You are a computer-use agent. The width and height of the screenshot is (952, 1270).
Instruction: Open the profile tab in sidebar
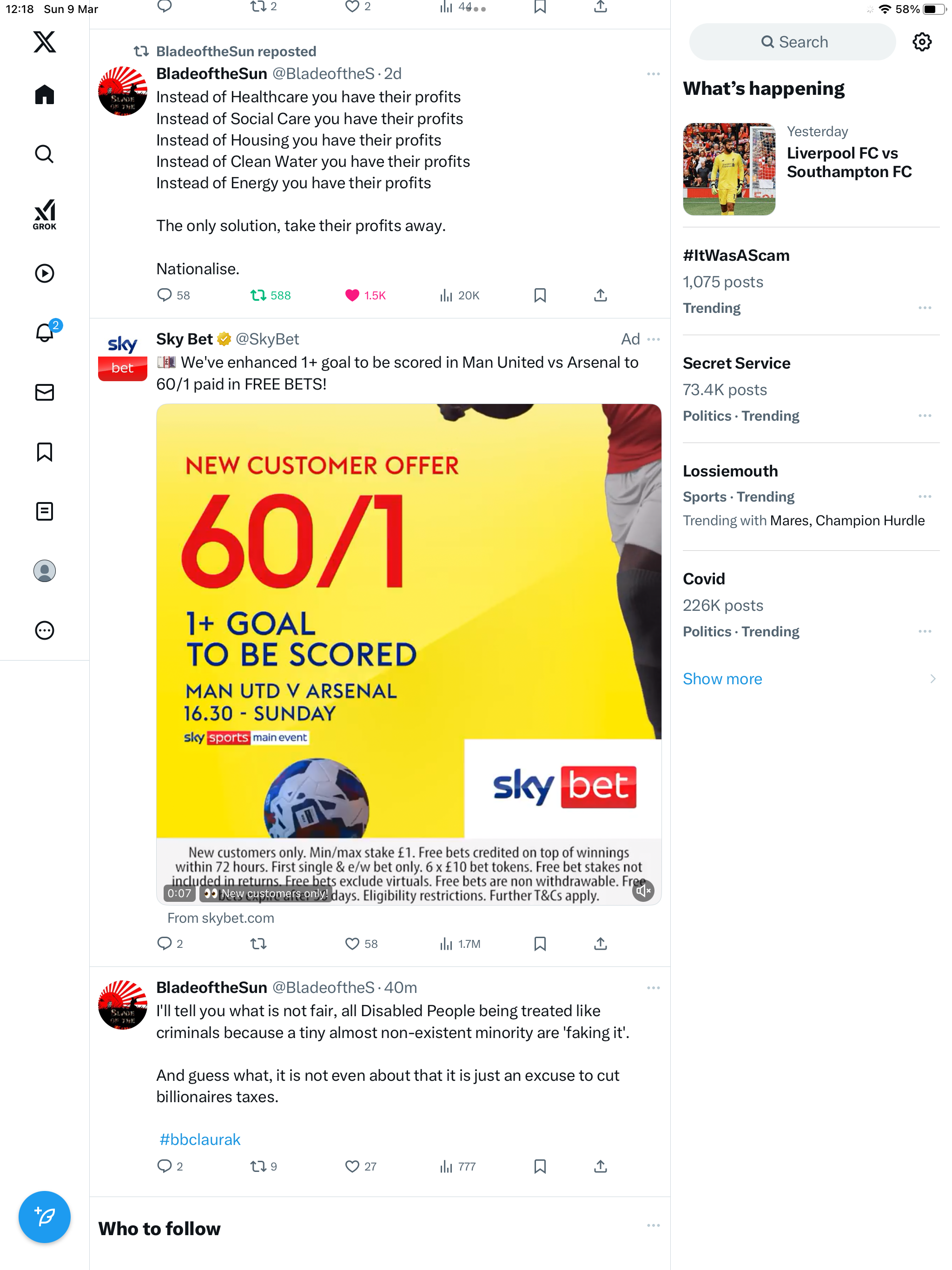[x=44, y=571]
